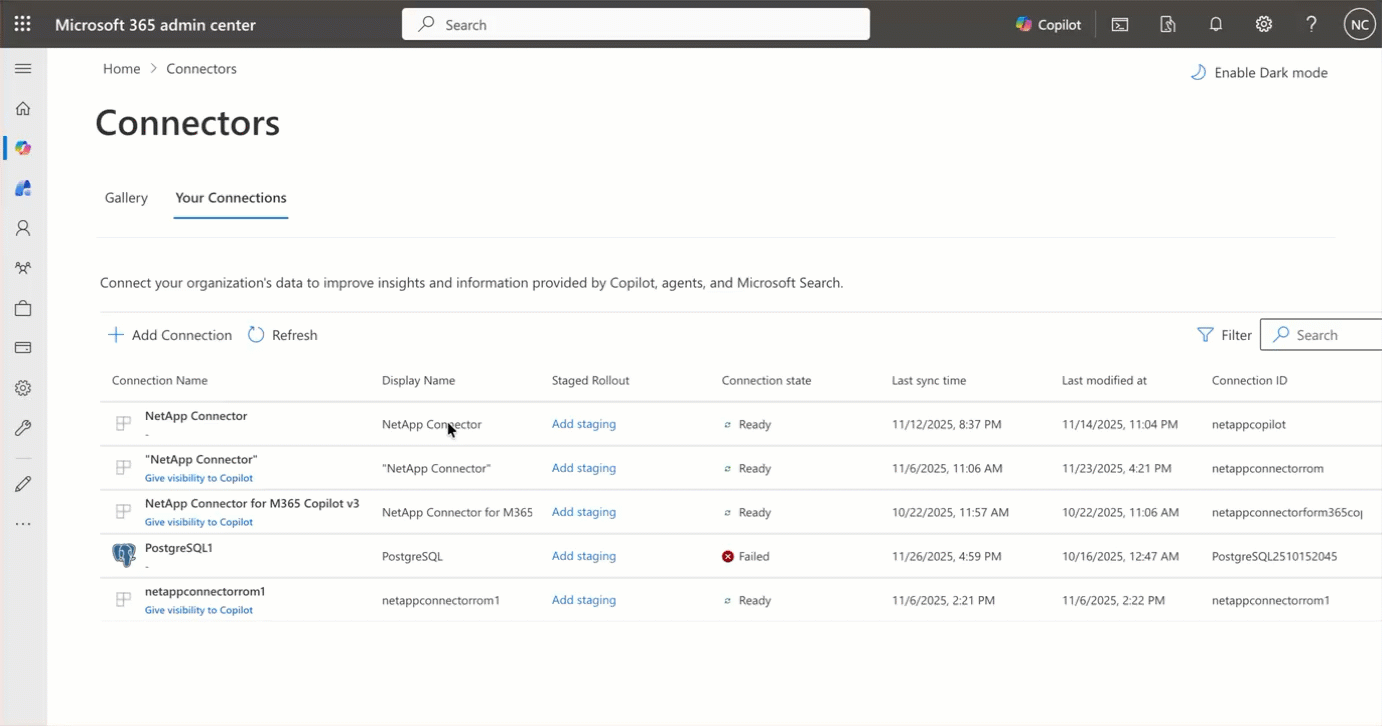This screenshot has width=1382, height=726.
Task: Switch to the Gallery tab
Action: [x=125, y=197]
